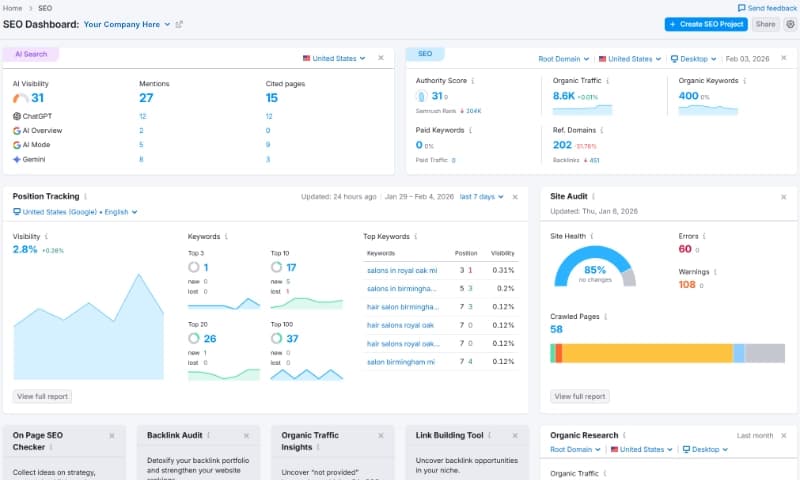
Task: Open Organic Research Desktop dropdown
Action: coord(705,450)
